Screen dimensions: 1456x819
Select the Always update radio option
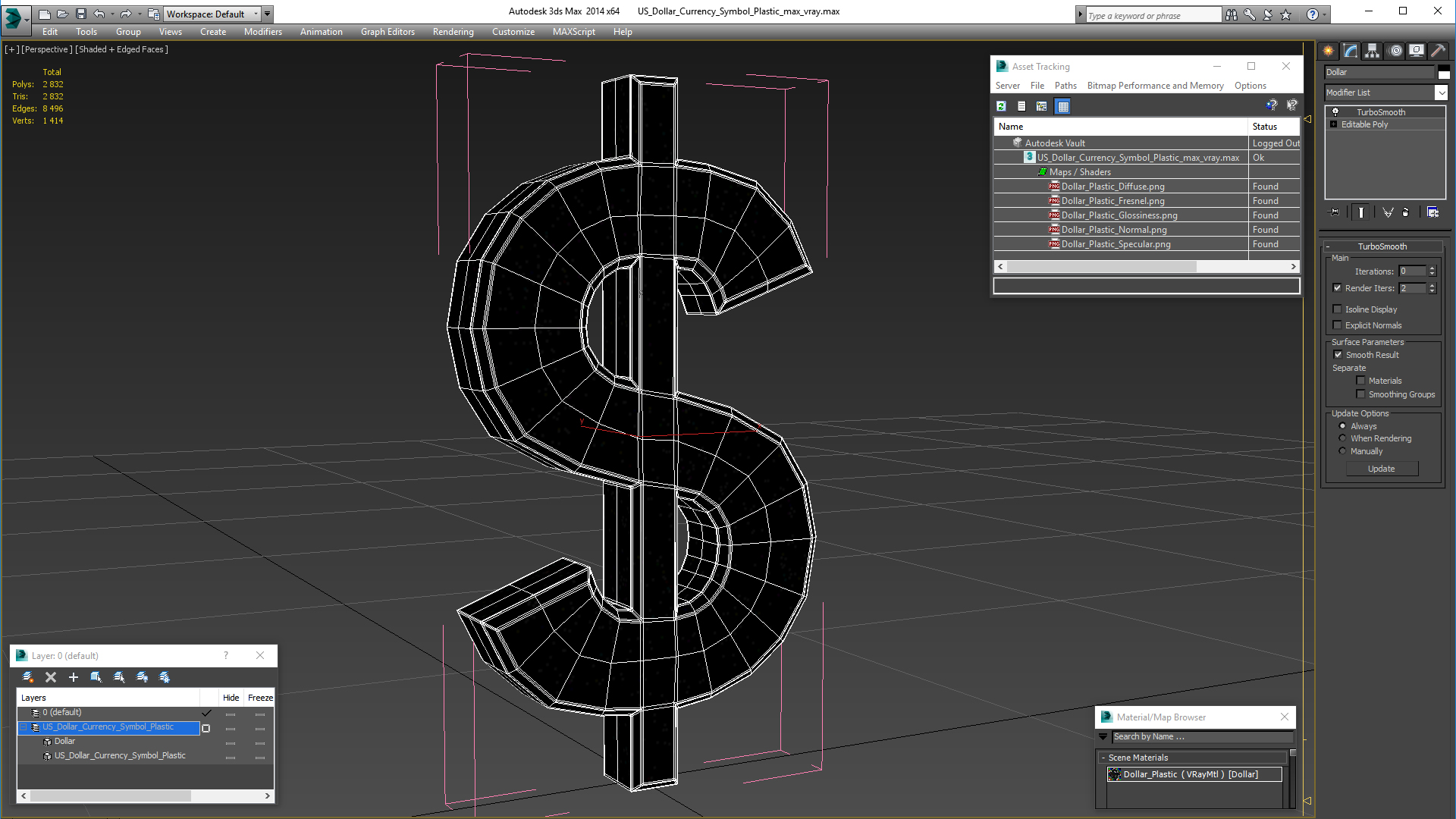coord(1342,426)
